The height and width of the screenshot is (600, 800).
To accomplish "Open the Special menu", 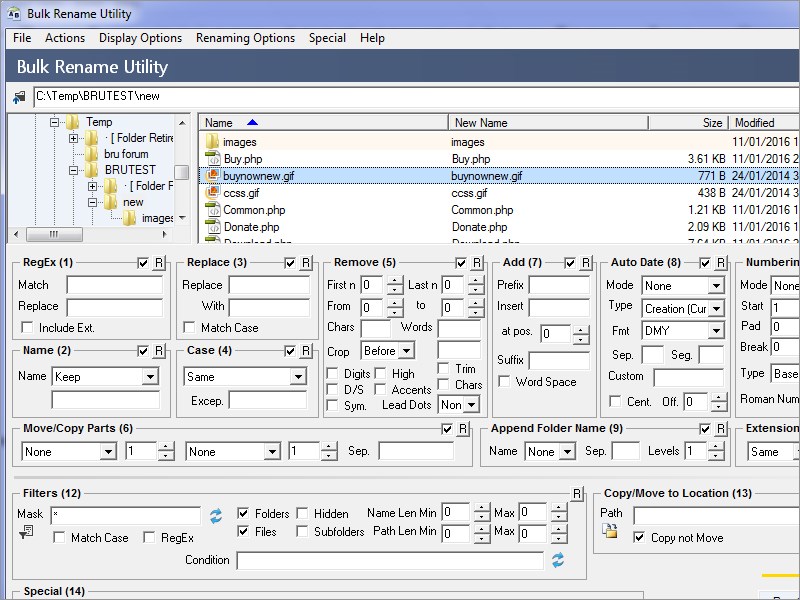I will (x=327, y=38).
